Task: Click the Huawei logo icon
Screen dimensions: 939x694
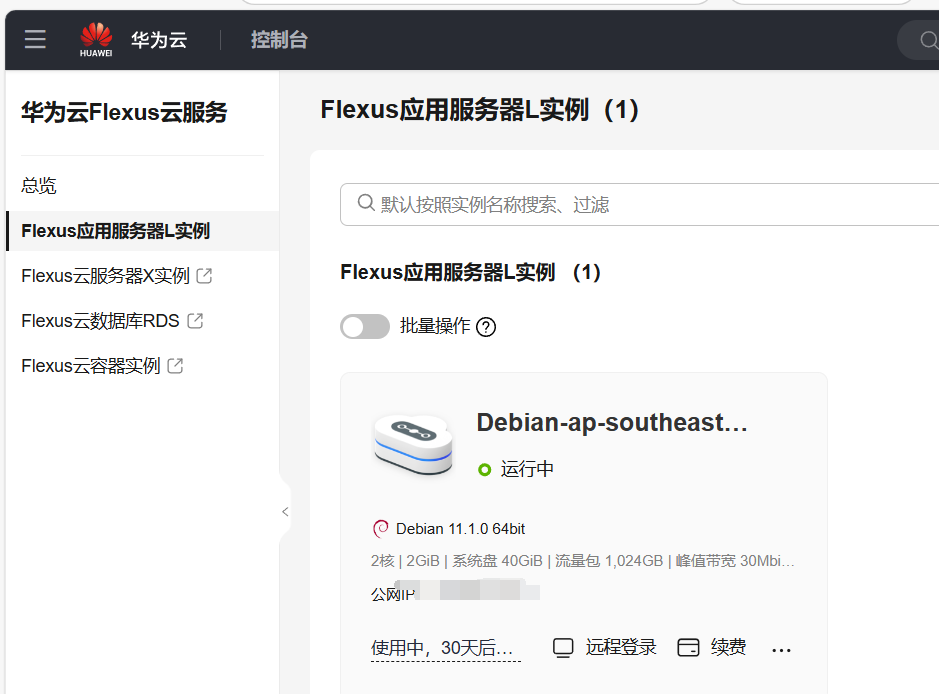Action: pyautogui.click(x=96, y=40)
